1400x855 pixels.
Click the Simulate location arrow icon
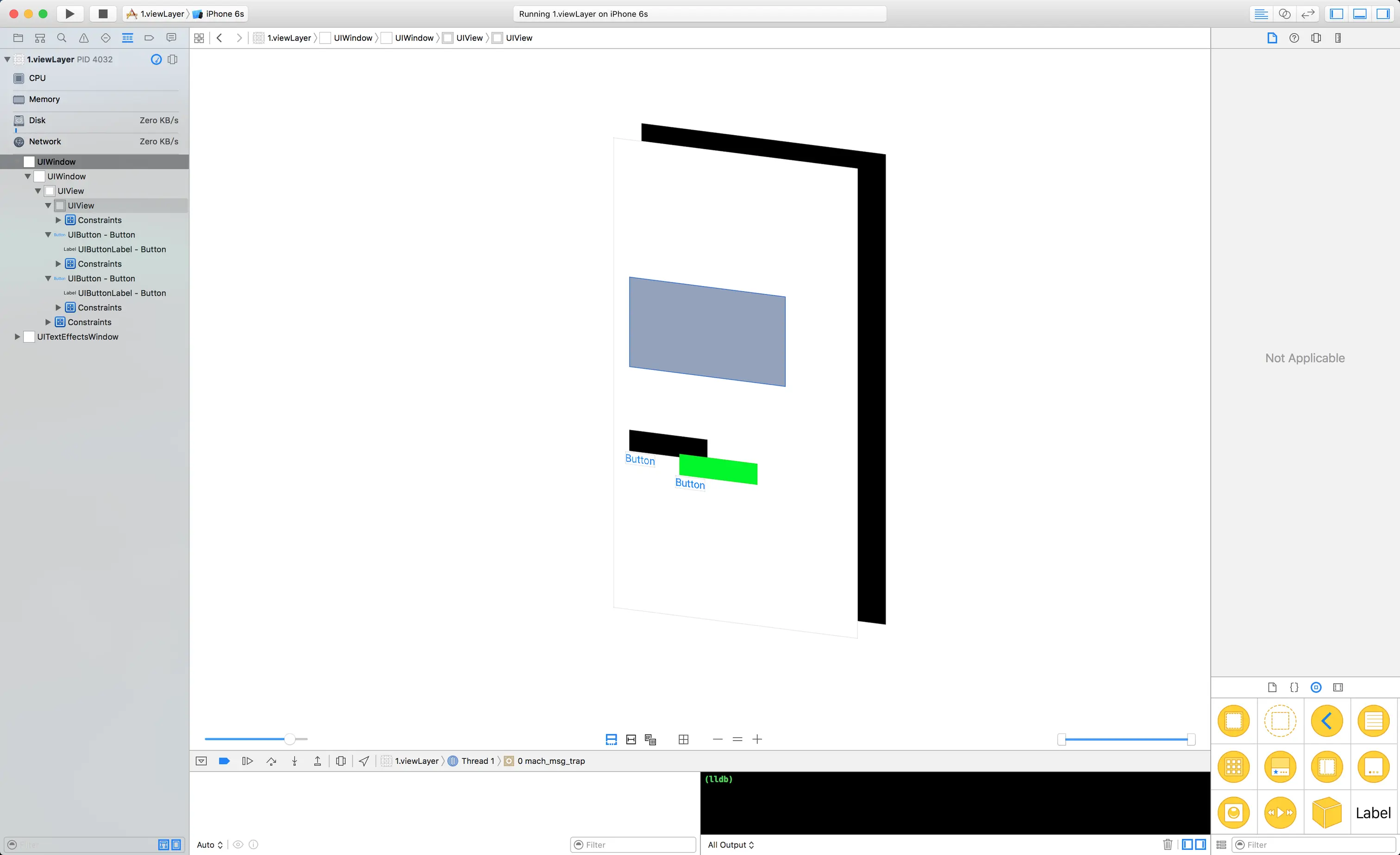coord(364,761)
